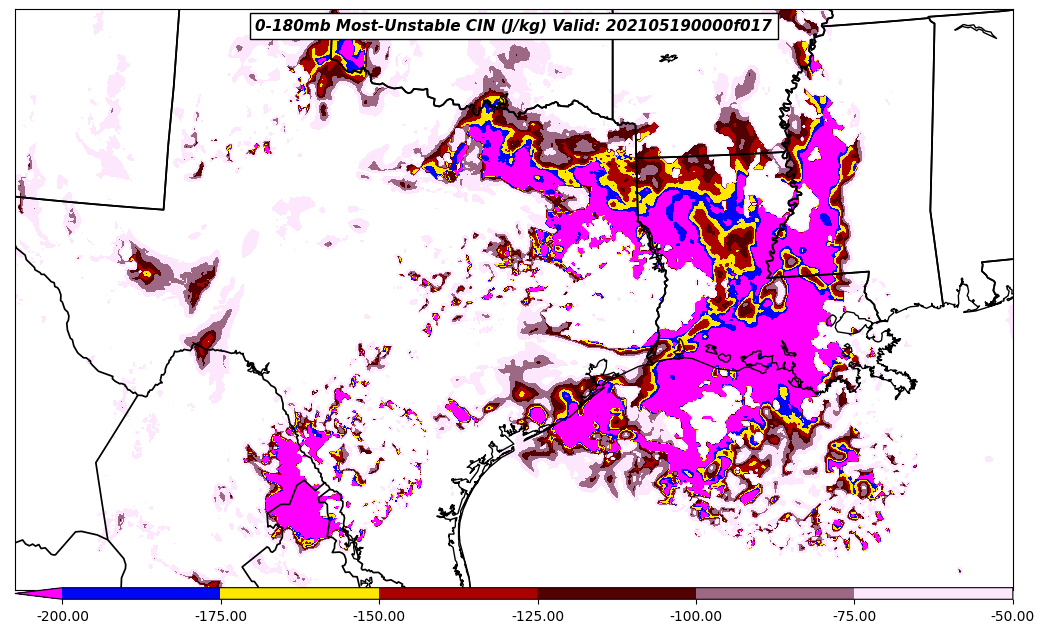Select the -100.00 tick label
Image resolution: width=1044 pixels, height=633 pixels.
696,616
